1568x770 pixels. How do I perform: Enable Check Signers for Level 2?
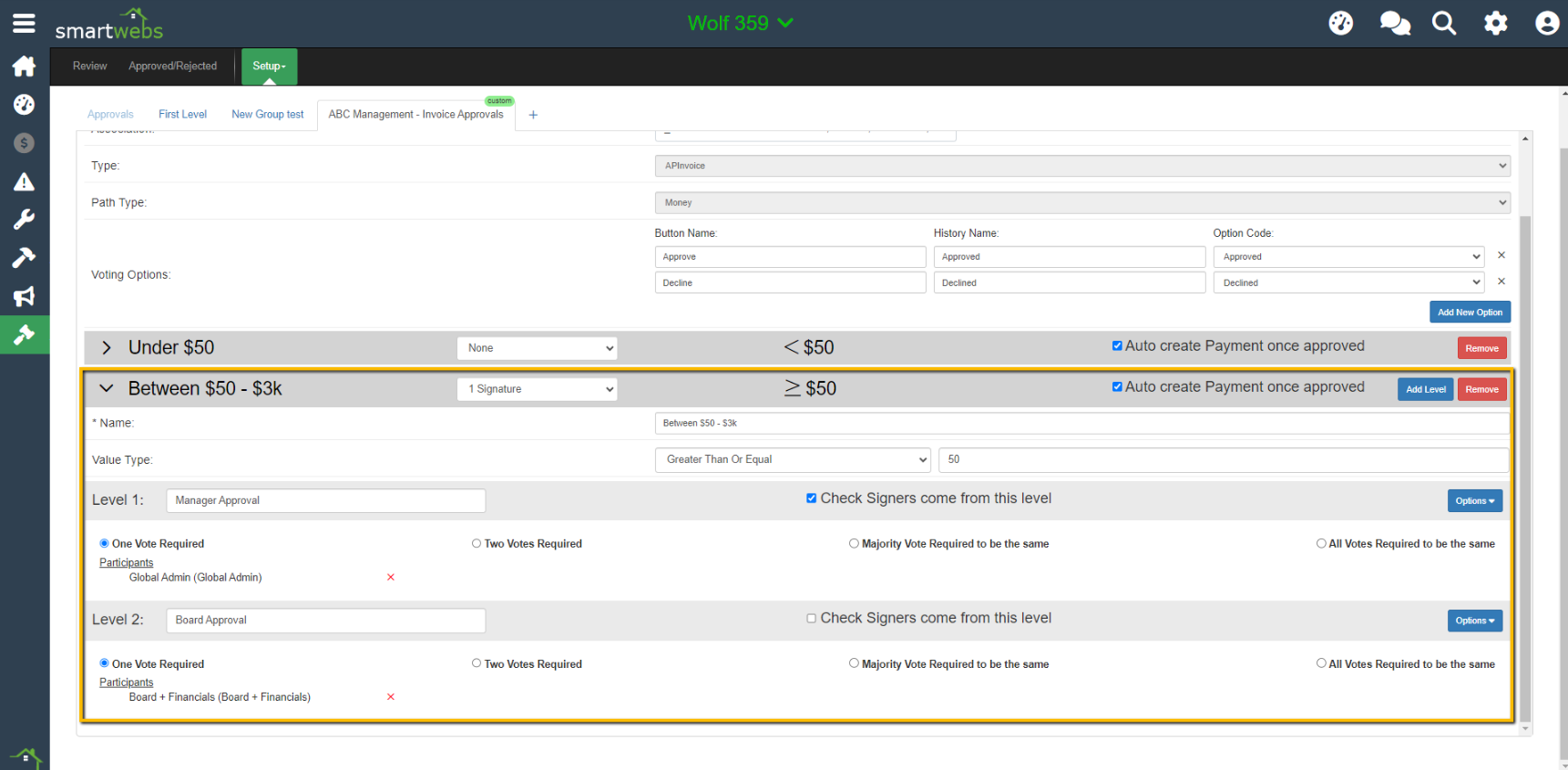(x=811, y=618)
